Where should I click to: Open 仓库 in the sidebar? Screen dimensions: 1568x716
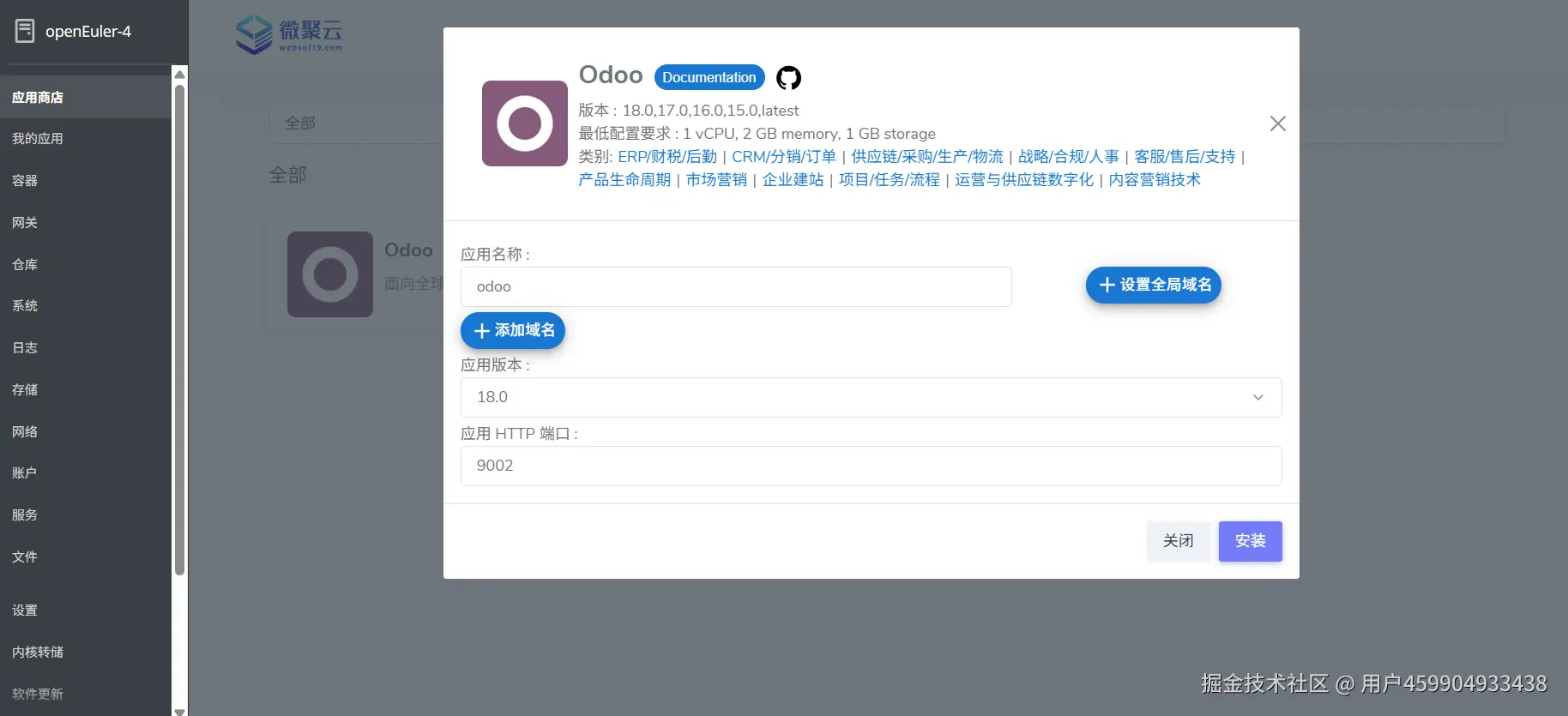point(86,264)
